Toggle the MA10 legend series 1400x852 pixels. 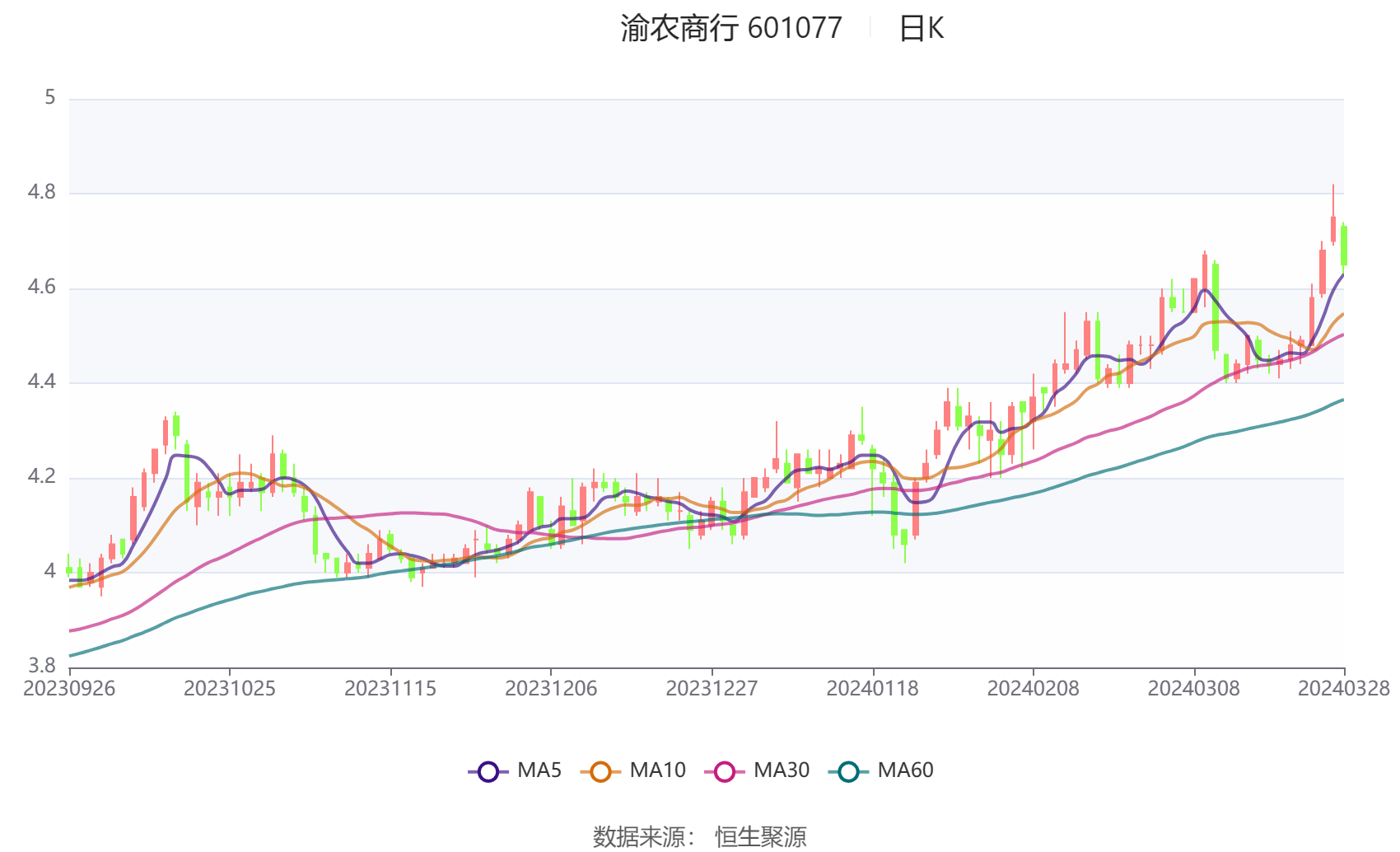(633, 771)
